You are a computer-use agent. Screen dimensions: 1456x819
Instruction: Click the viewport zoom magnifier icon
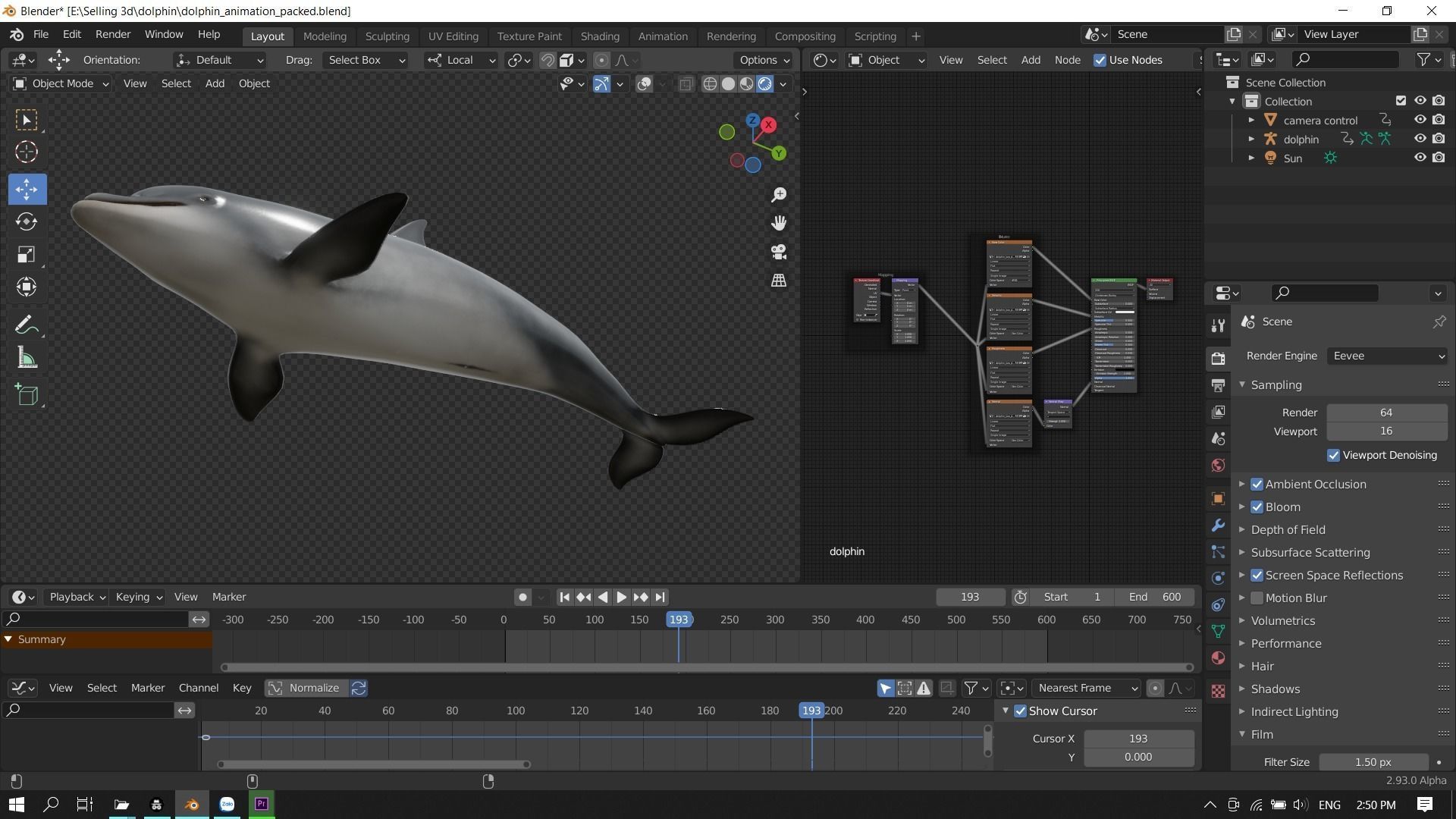click(x=779, y=195)
